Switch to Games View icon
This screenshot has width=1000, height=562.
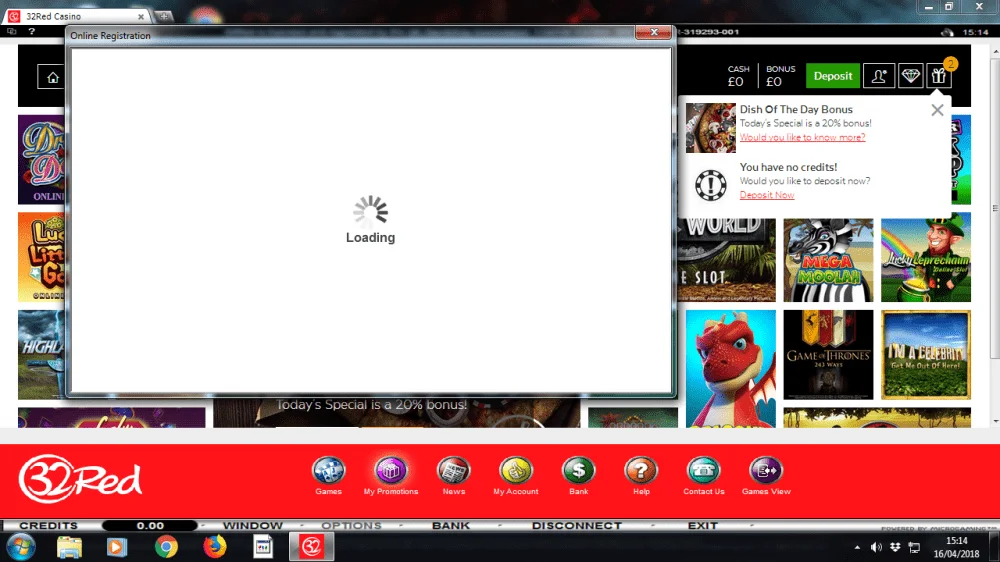pyautogui.click(x=766, y=471)
